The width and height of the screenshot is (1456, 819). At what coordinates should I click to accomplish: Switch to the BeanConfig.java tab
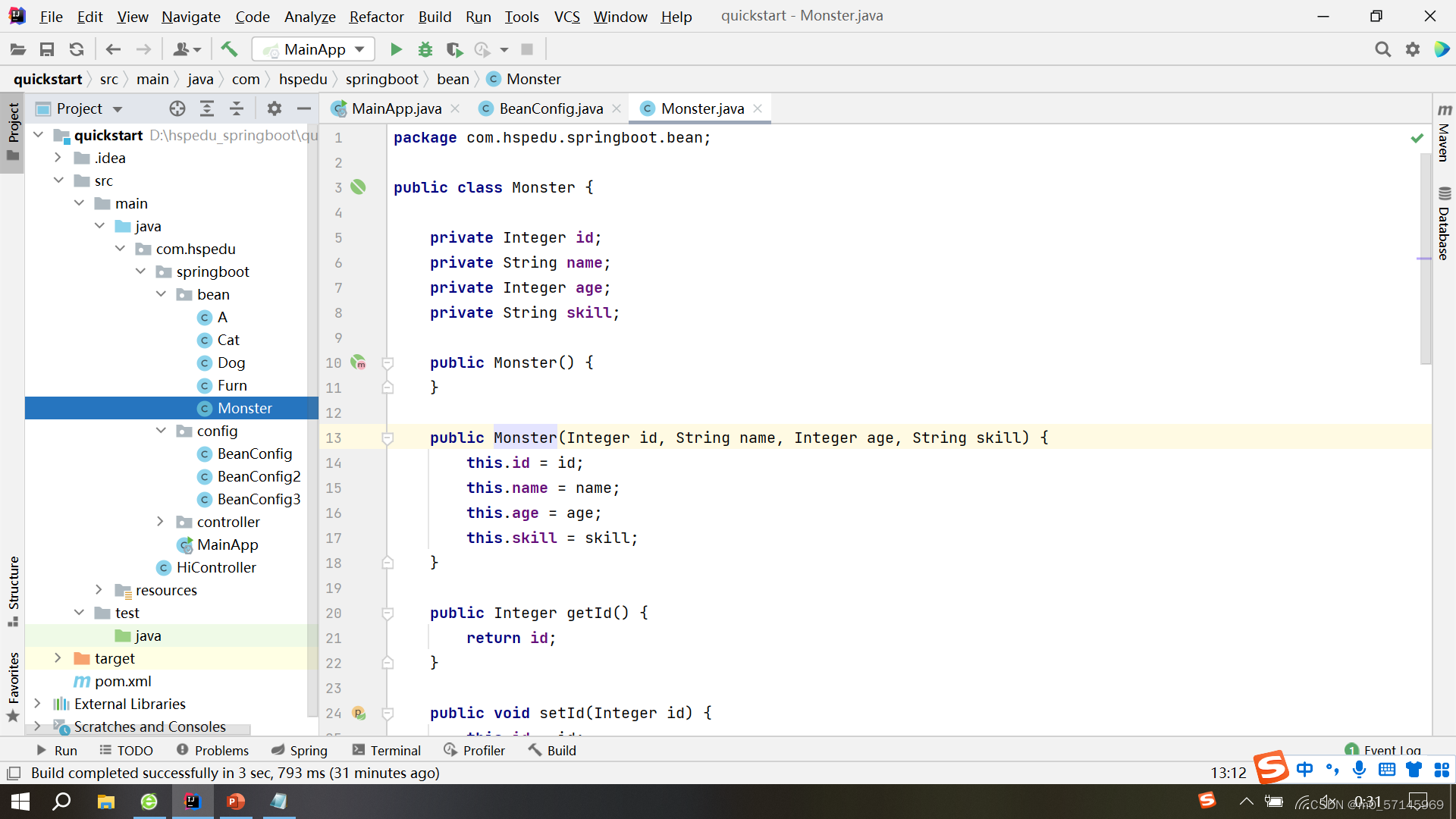549,108
